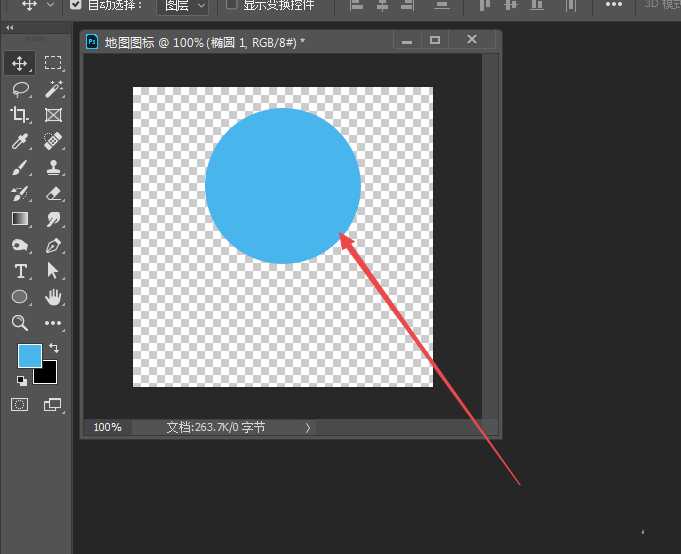Screen dimensions: 681x554
Task: Open the blue foreground color picker
Action: tap(30, 356)
